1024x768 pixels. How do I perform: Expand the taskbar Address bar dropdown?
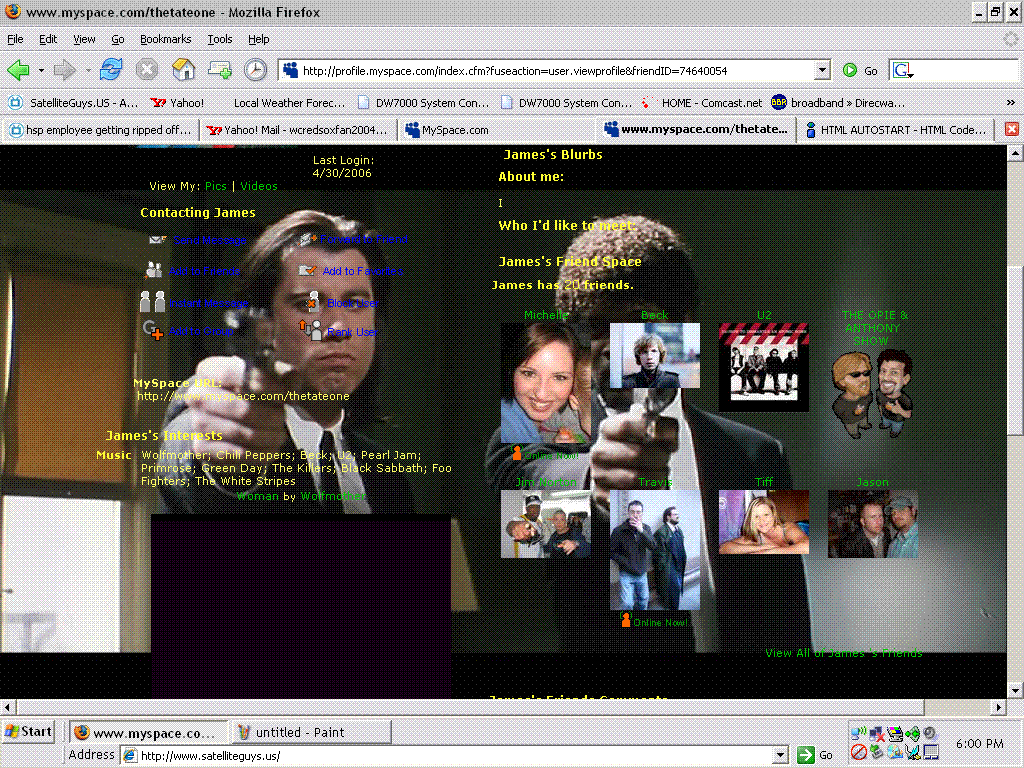click(x=779, y=755)
